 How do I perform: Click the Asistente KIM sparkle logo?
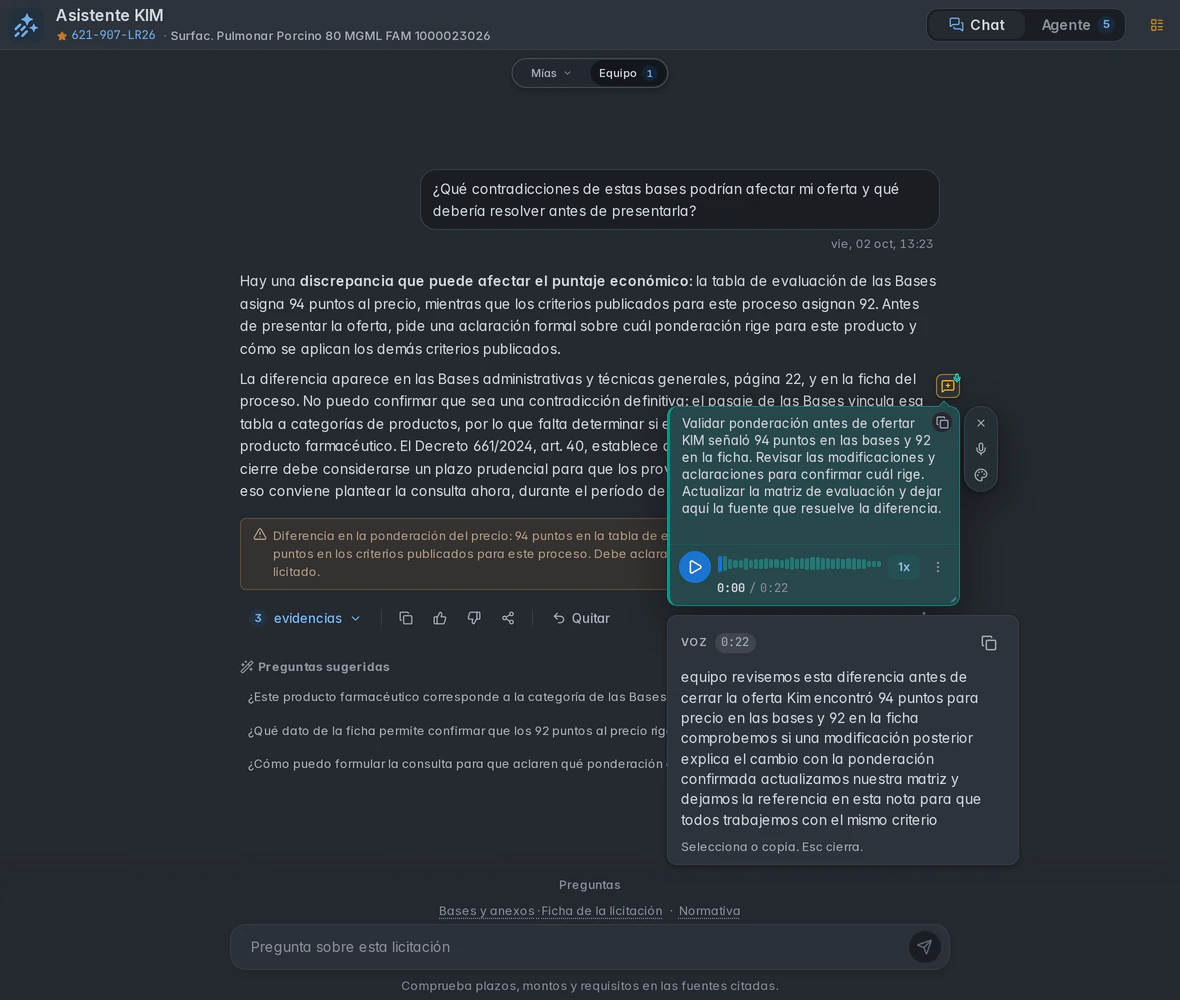[x=26, y=25]
